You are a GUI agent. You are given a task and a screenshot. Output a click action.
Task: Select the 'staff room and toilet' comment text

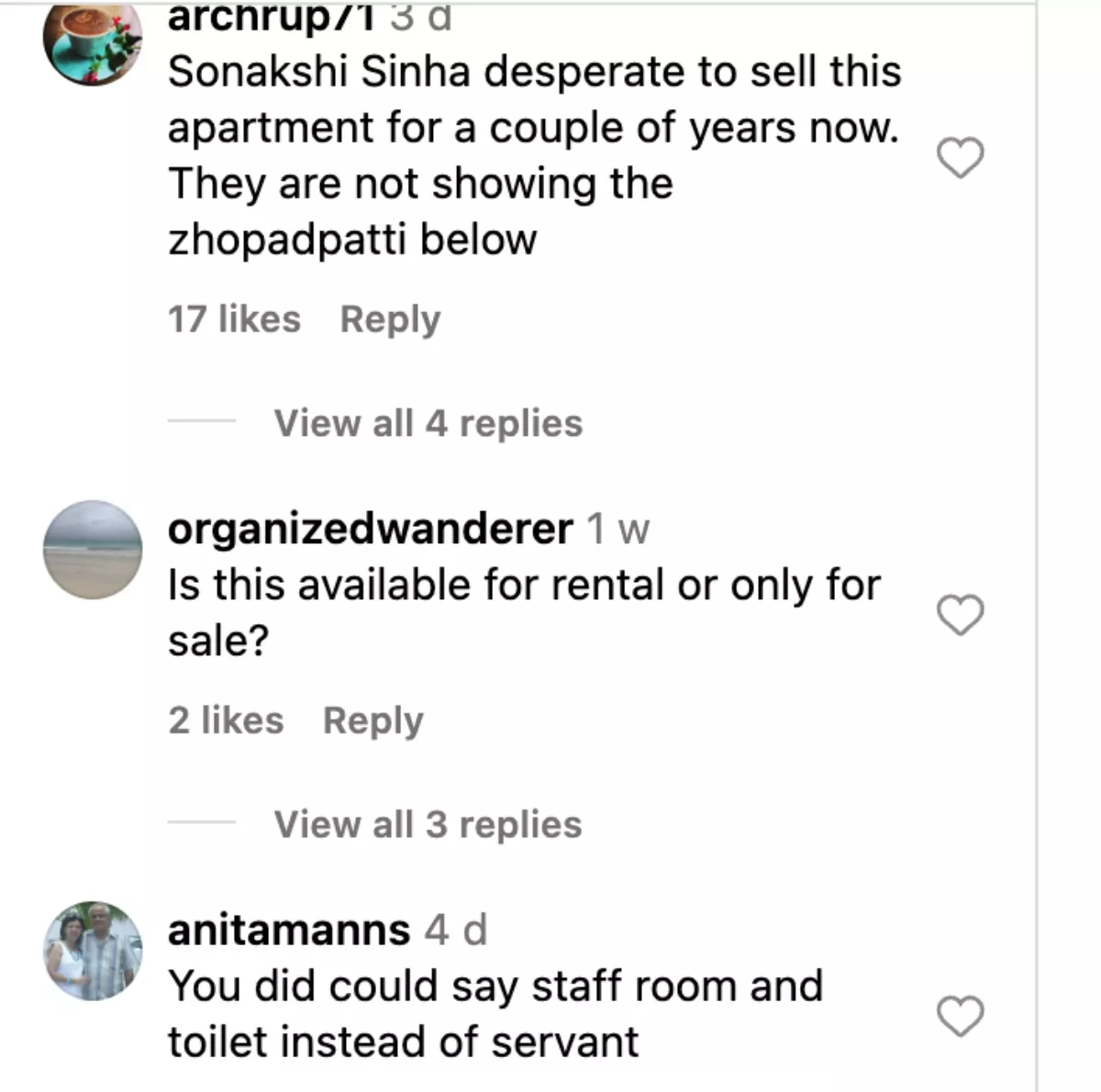pos(495,1014)
